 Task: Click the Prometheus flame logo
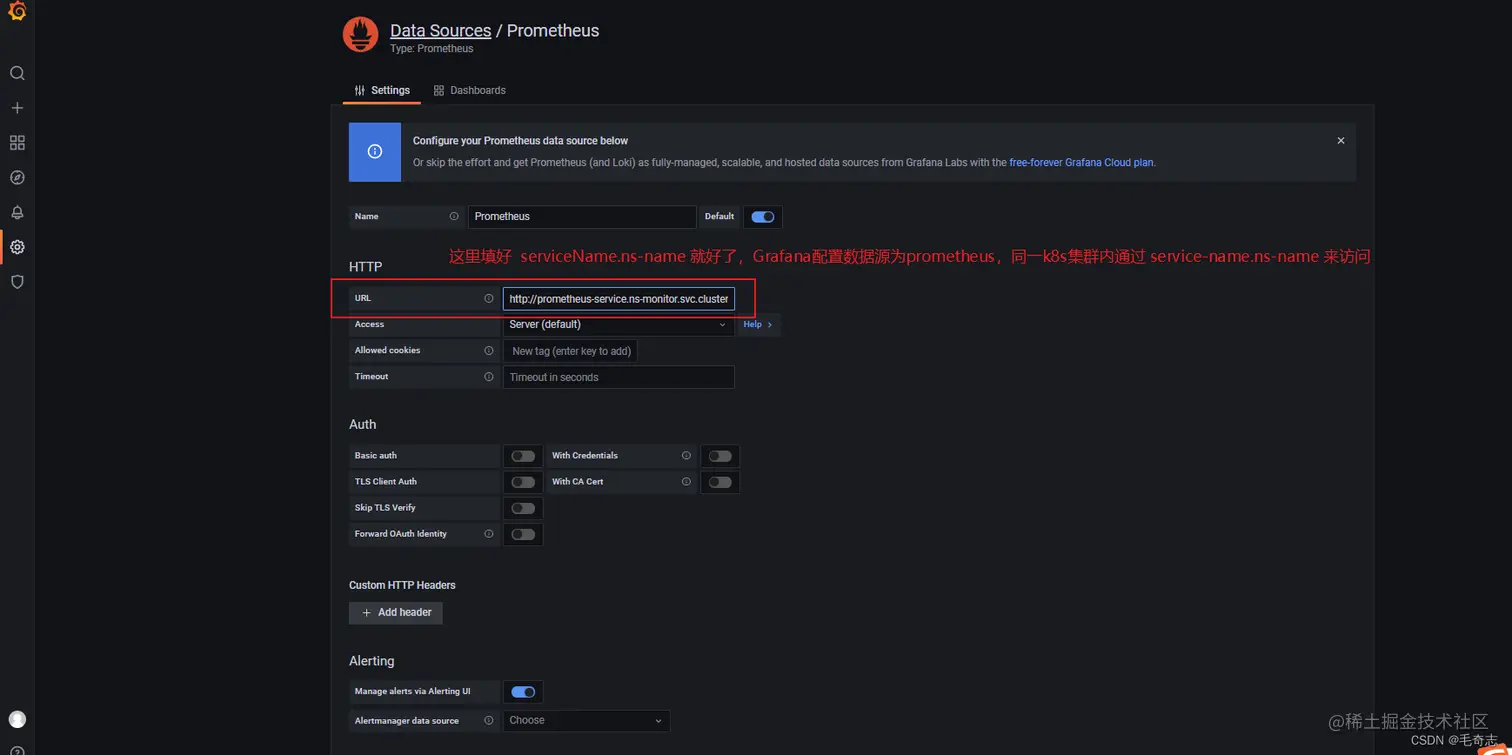pos(361,35)
